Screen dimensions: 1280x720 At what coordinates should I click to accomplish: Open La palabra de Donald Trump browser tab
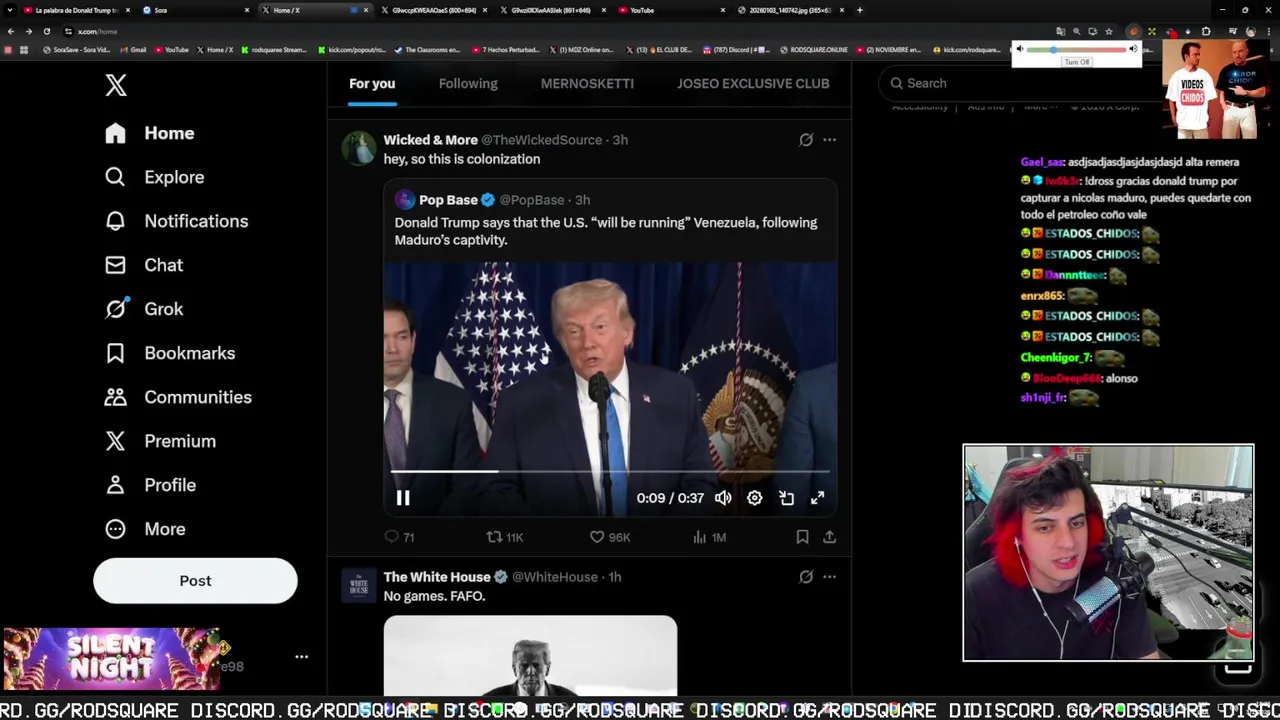[75, 10]
